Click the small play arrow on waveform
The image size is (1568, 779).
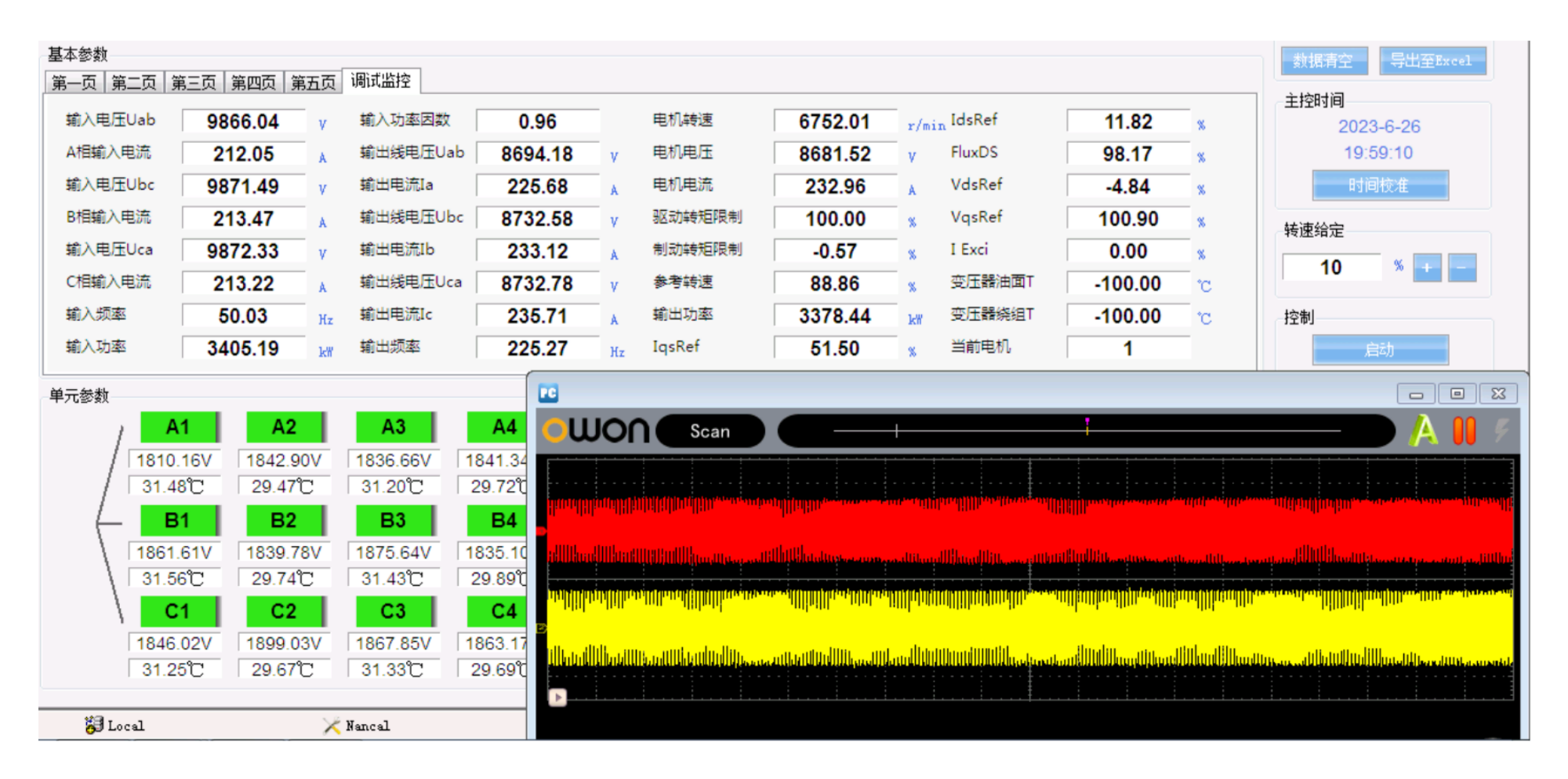pyautogui.click(x=557, y=697)
